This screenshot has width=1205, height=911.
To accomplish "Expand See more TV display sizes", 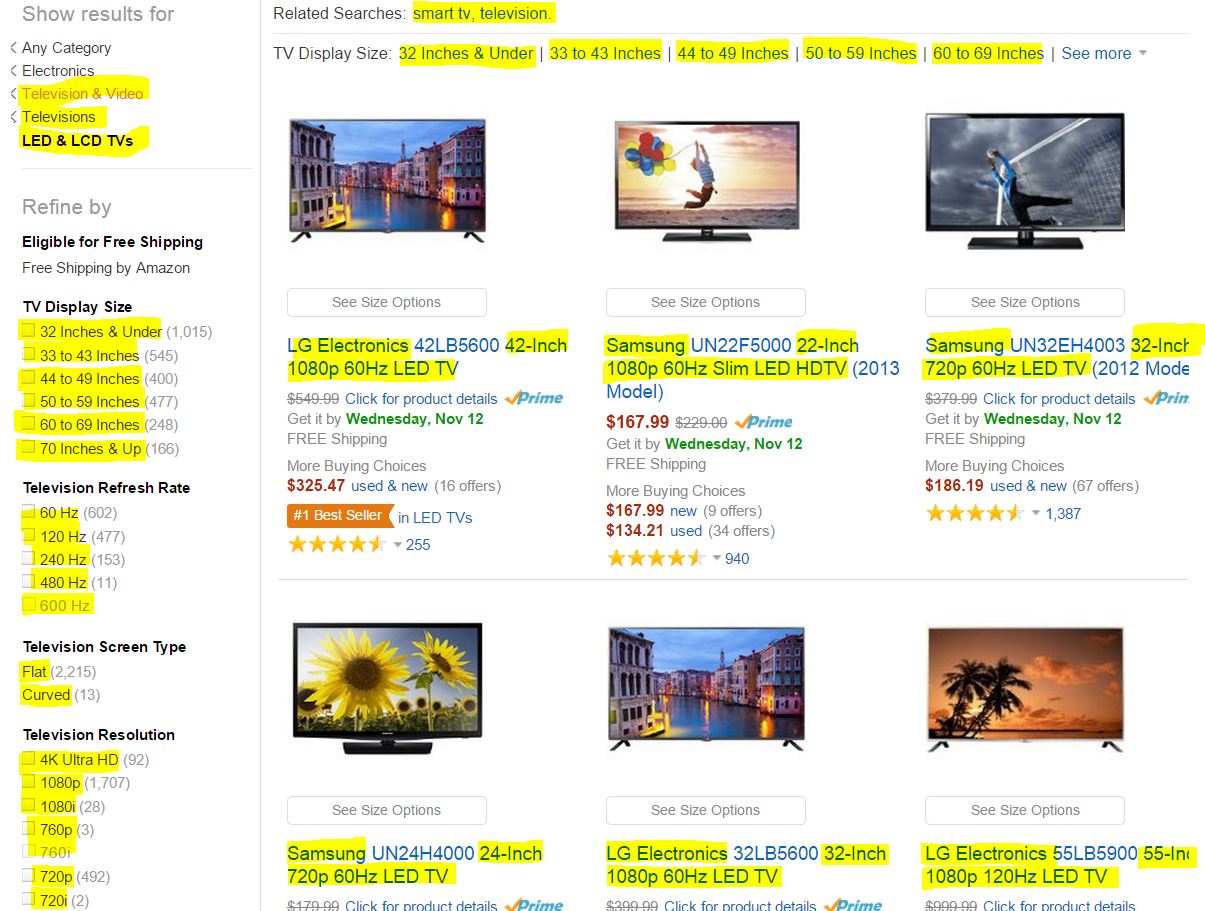I will click(1104, 53).
